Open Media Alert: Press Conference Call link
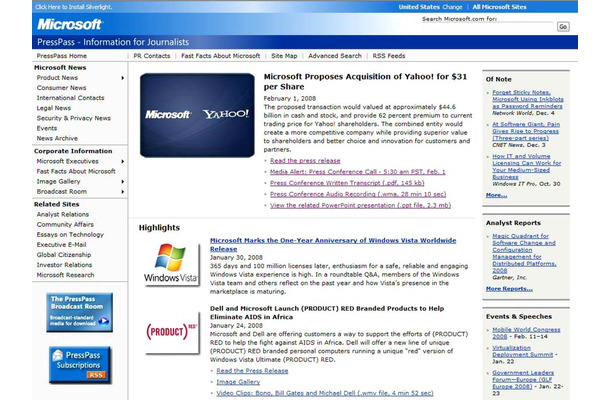This screenshot has height=400, width=610. [x=358, y=172]
